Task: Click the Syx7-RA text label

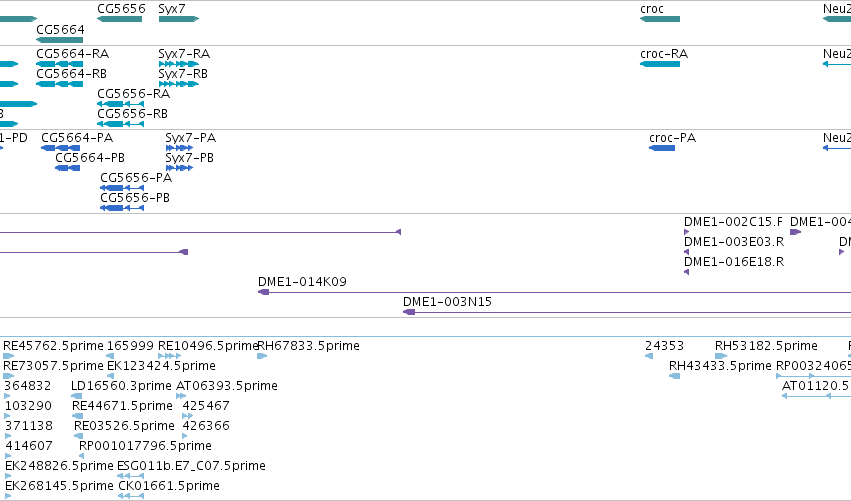Action: [x=184, y=54]
